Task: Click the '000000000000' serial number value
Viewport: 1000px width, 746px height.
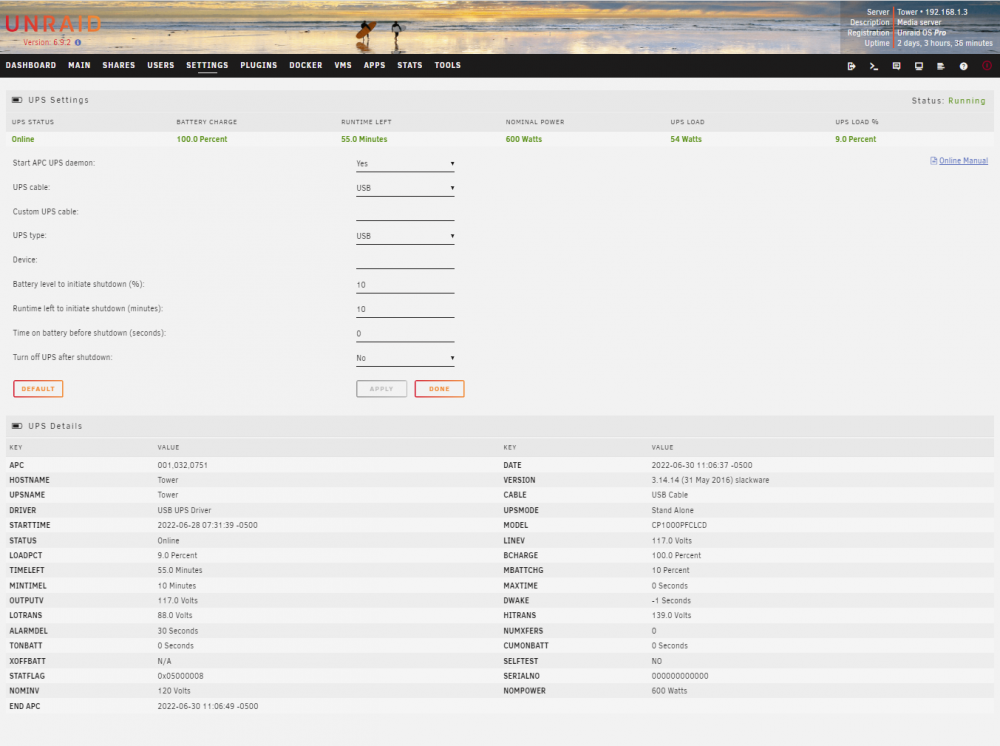Action: [680, 676]
